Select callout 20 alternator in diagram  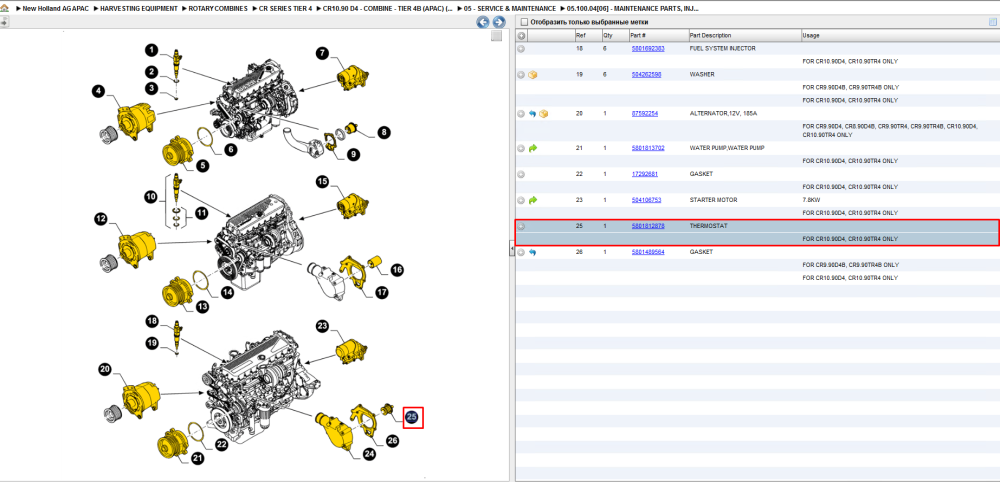(x=105, y=369)
